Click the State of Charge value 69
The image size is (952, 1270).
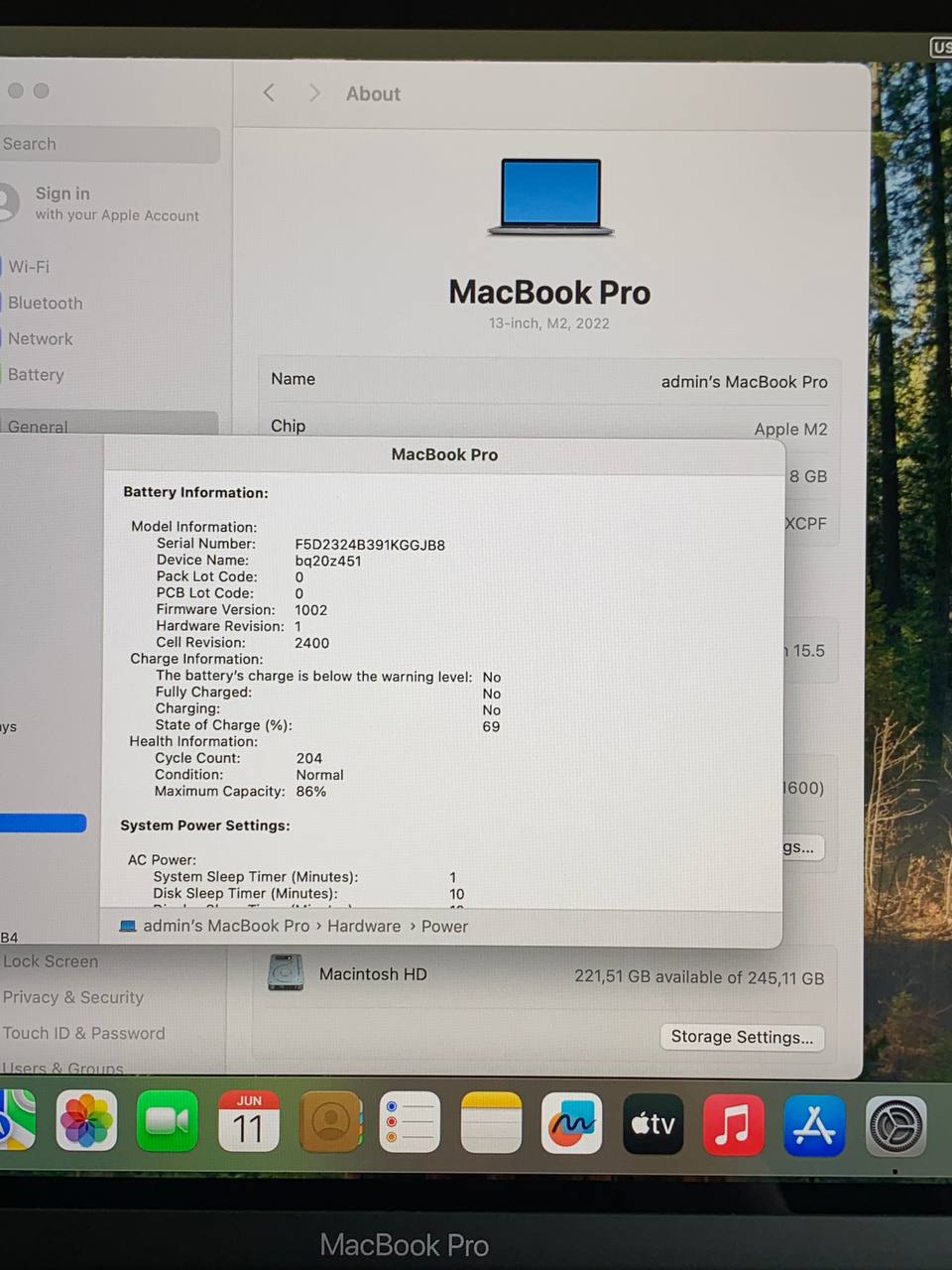(x=491, y=726)
